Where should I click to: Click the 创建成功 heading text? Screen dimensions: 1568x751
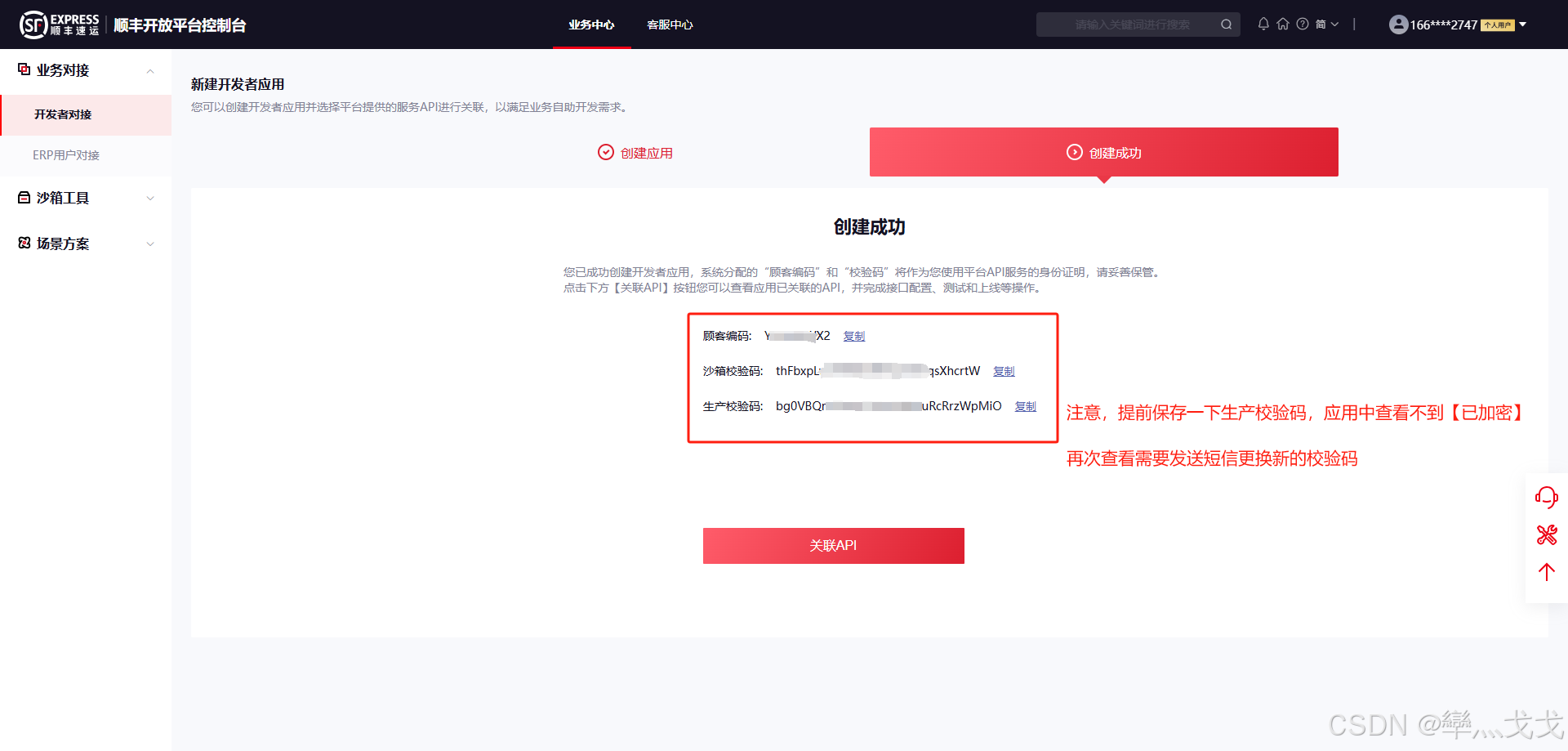click(870, 227)
